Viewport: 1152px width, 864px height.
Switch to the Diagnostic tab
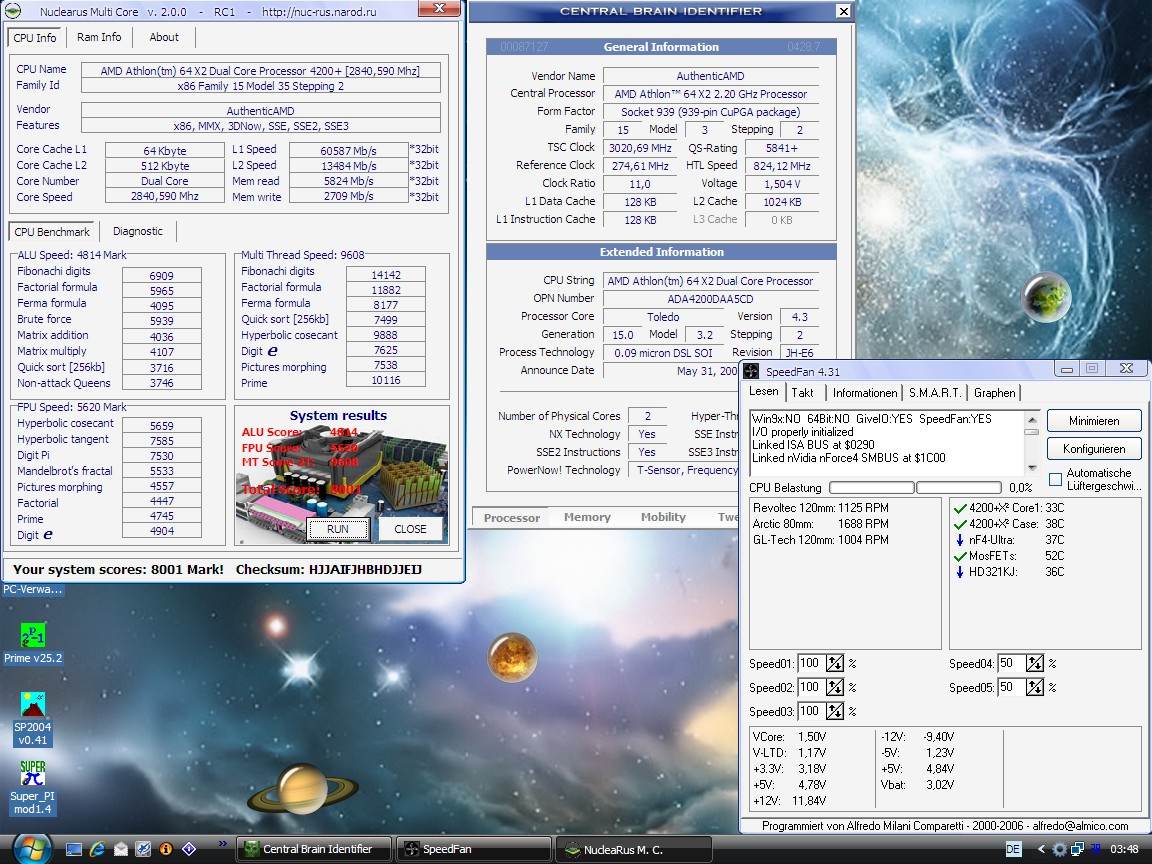pyautogui.click(x=138, y=231)
